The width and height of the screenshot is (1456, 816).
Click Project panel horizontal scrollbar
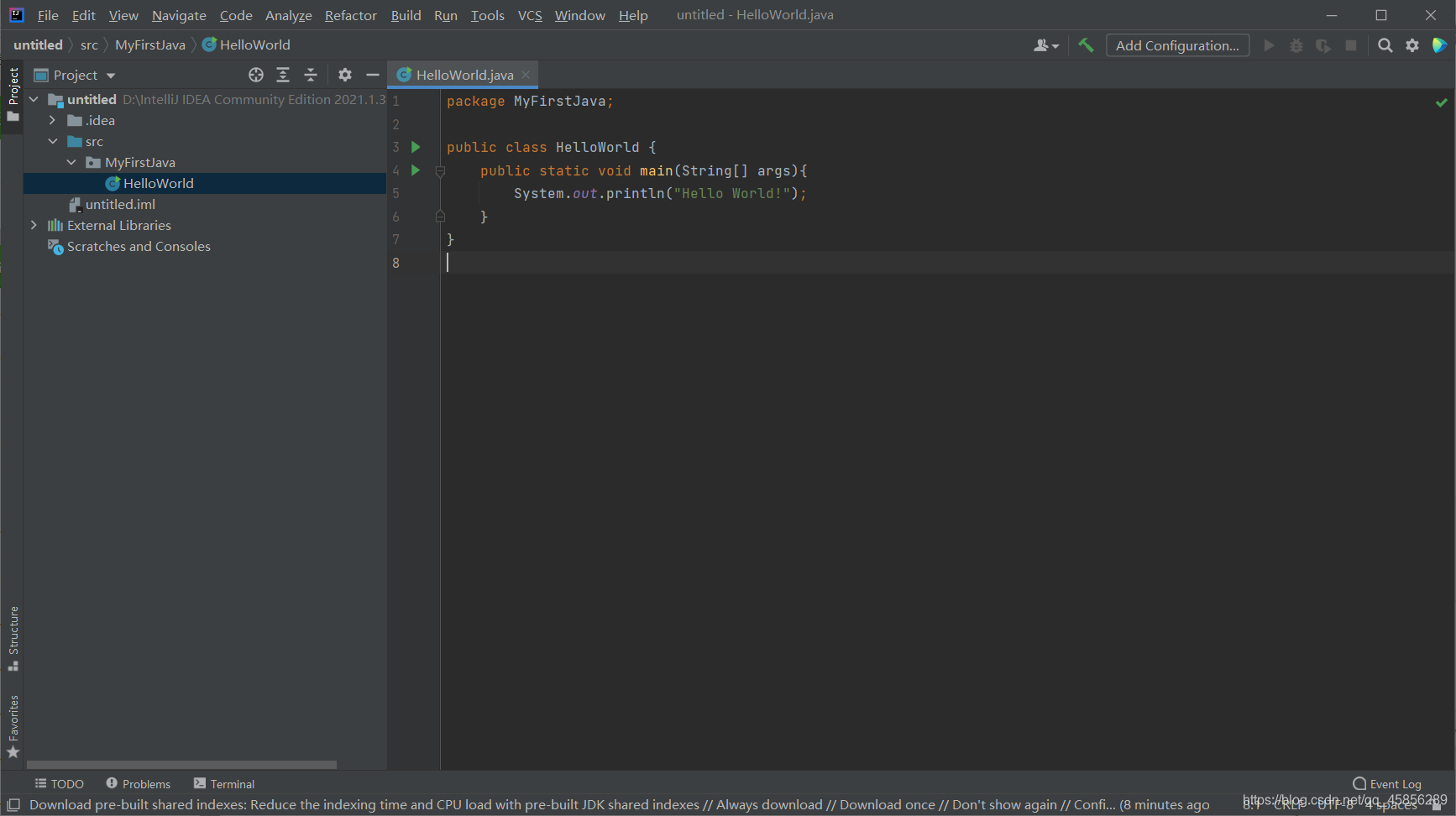(181, 765)
